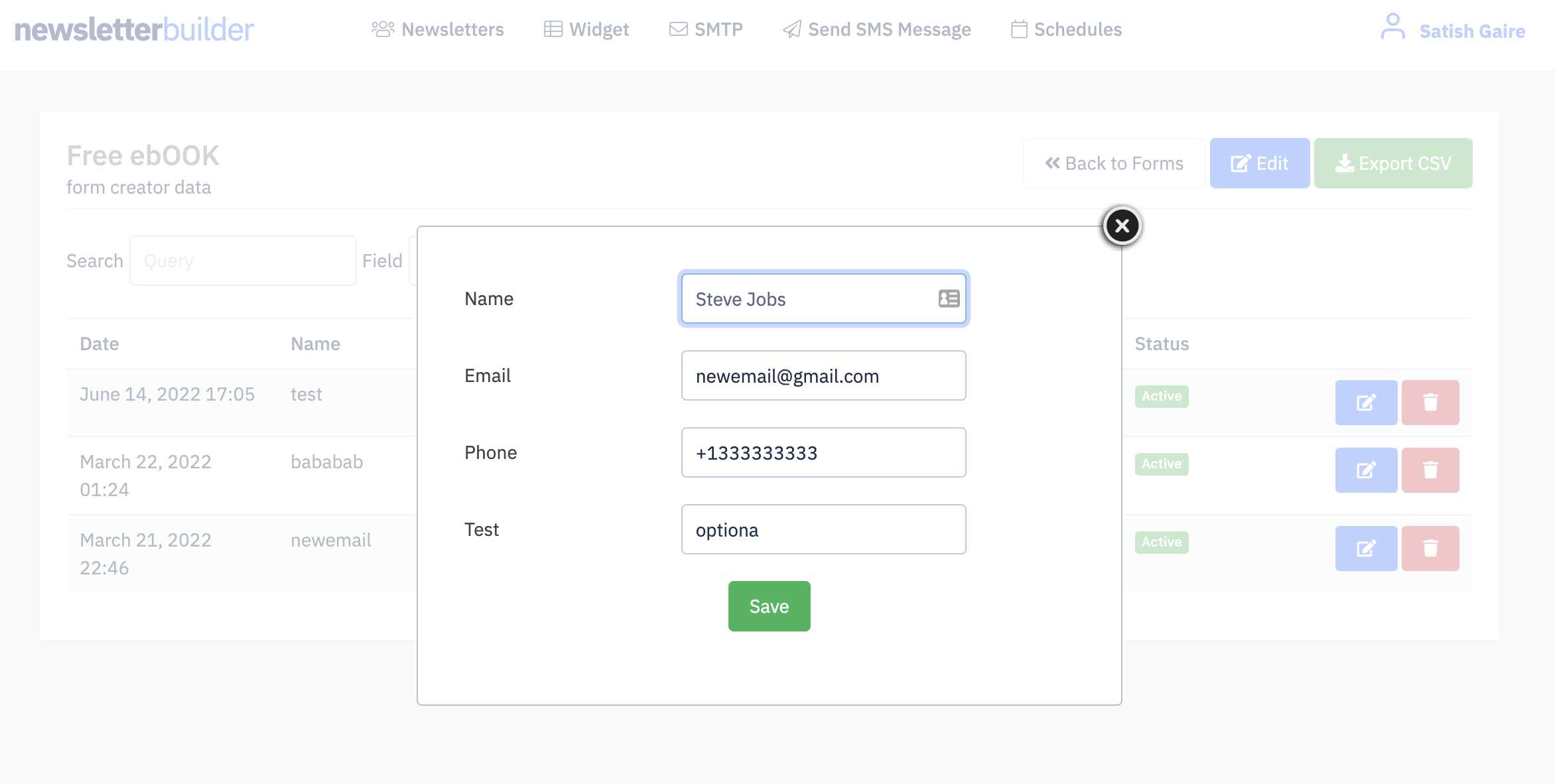Image resolution: width=1555 pixels, height=784 pixels.
Task: Open the Satish Gaire user profile icon
Action: pyautogui.click(x=1392, y=27)
